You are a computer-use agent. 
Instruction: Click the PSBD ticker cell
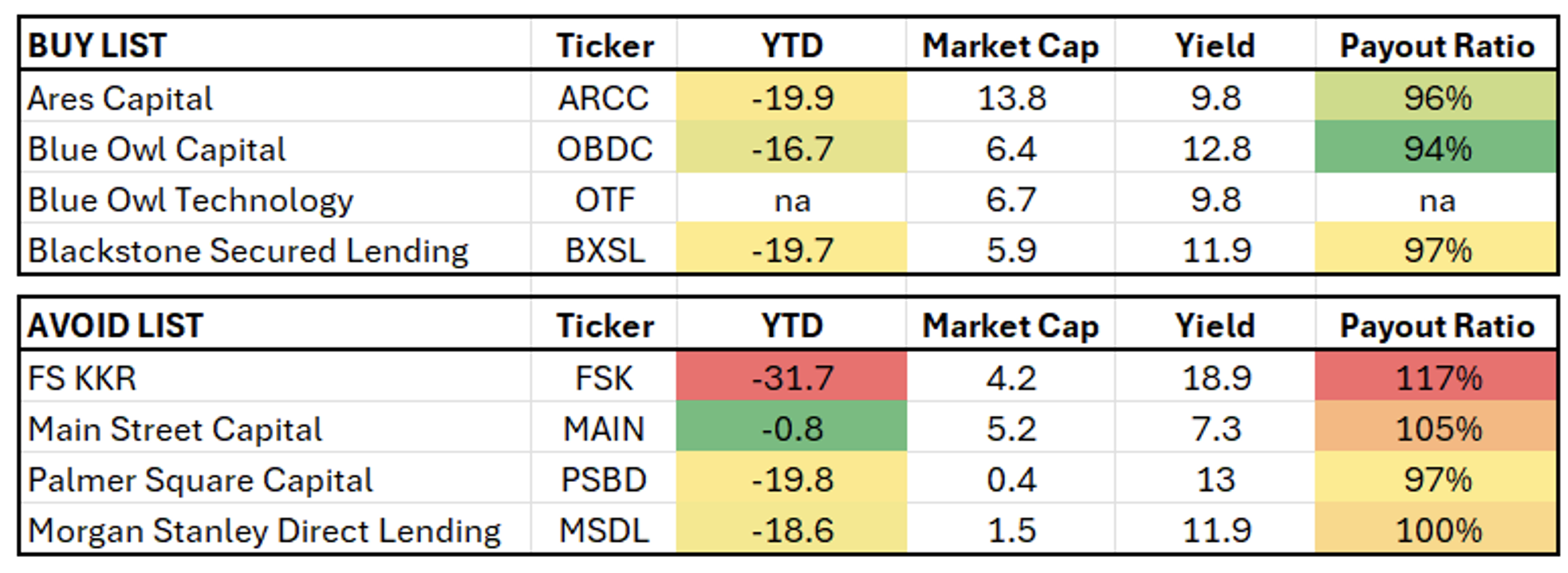coord(604,480)
